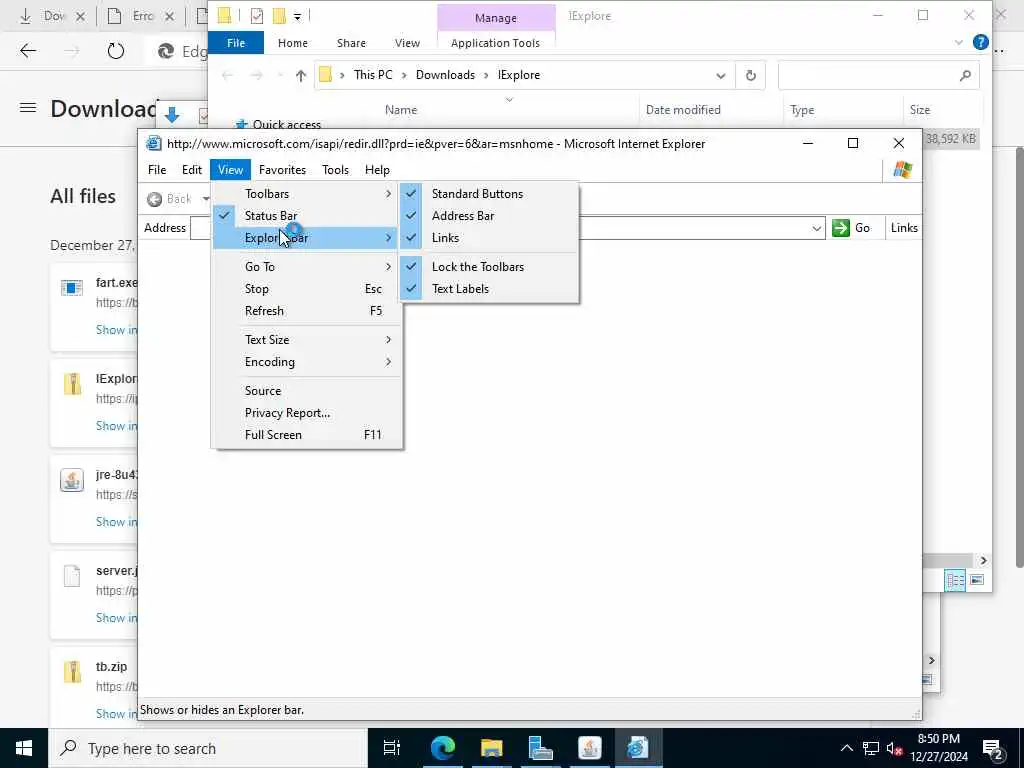The height and width of the screenshot is (768, 1024).
Task: Expand the File Explorer ribbon chevron
Action: pyautogui.click(x=958, y=42)
